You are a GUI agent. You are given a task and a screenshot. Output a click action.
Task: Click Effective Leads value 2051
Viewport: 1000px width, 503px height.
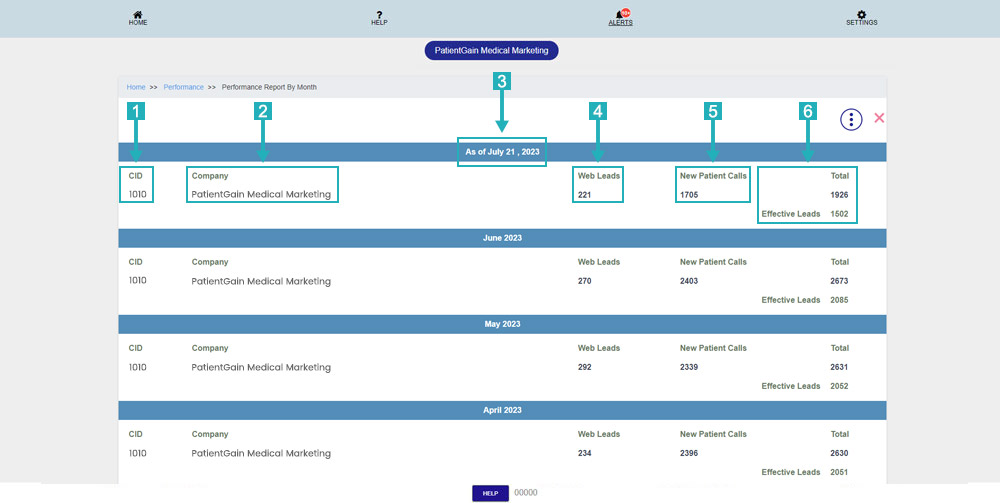[839, 472]
